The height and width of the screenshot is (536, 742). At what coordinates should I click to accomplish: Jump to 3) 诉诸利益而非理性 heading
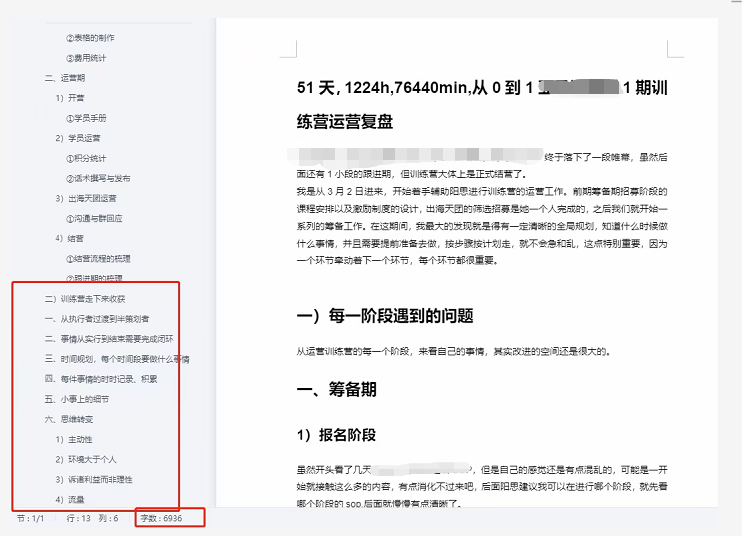94,480
